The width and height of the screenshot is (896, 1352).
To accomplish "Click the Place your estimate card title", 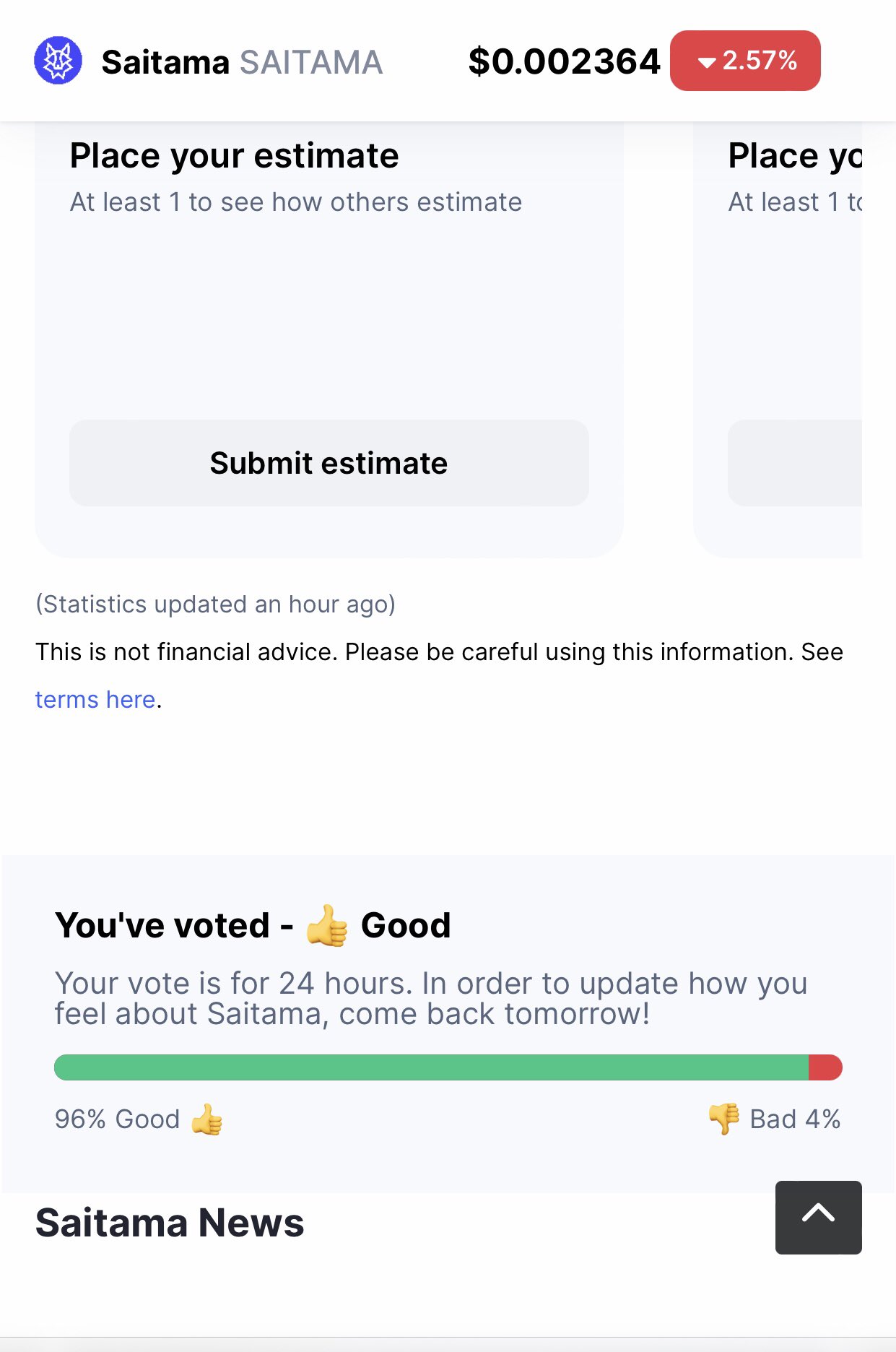I will point(234,156).
